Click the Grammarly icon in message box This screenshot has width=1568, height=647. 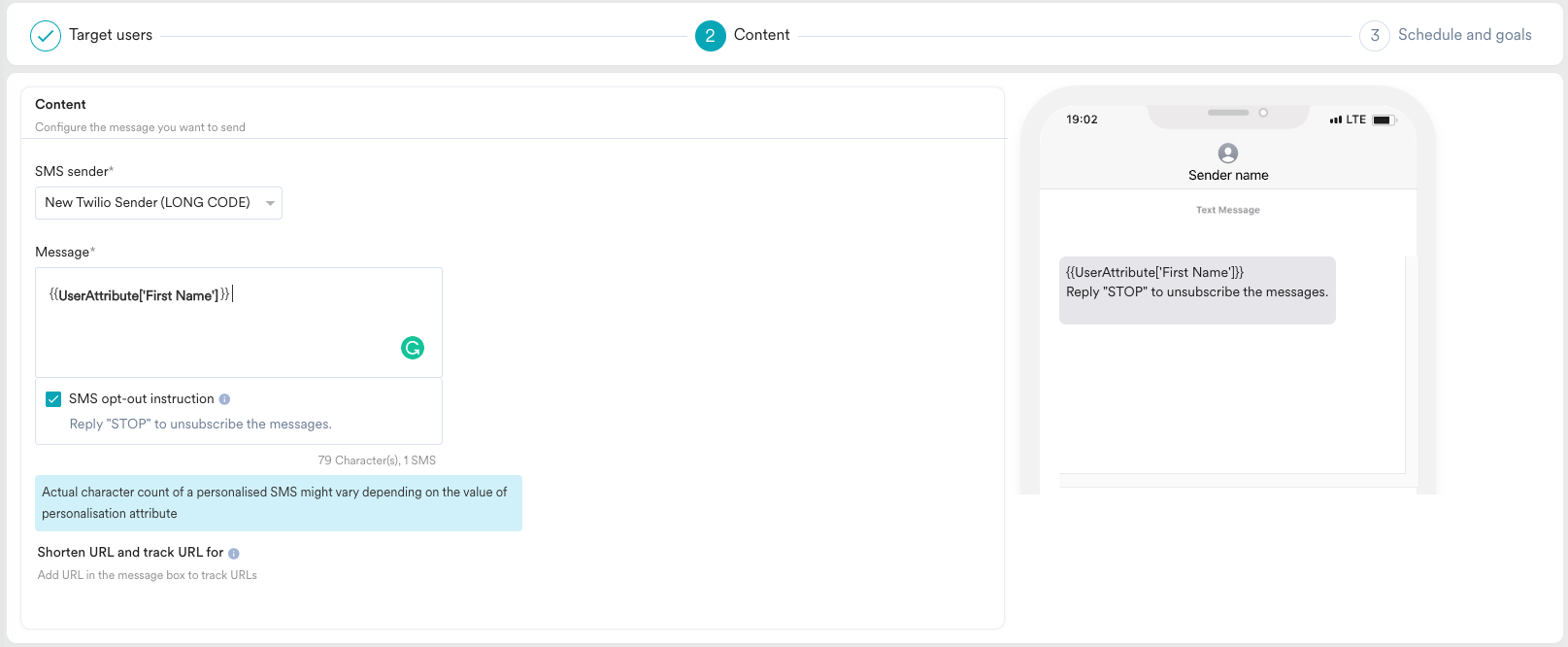[413, 348]
